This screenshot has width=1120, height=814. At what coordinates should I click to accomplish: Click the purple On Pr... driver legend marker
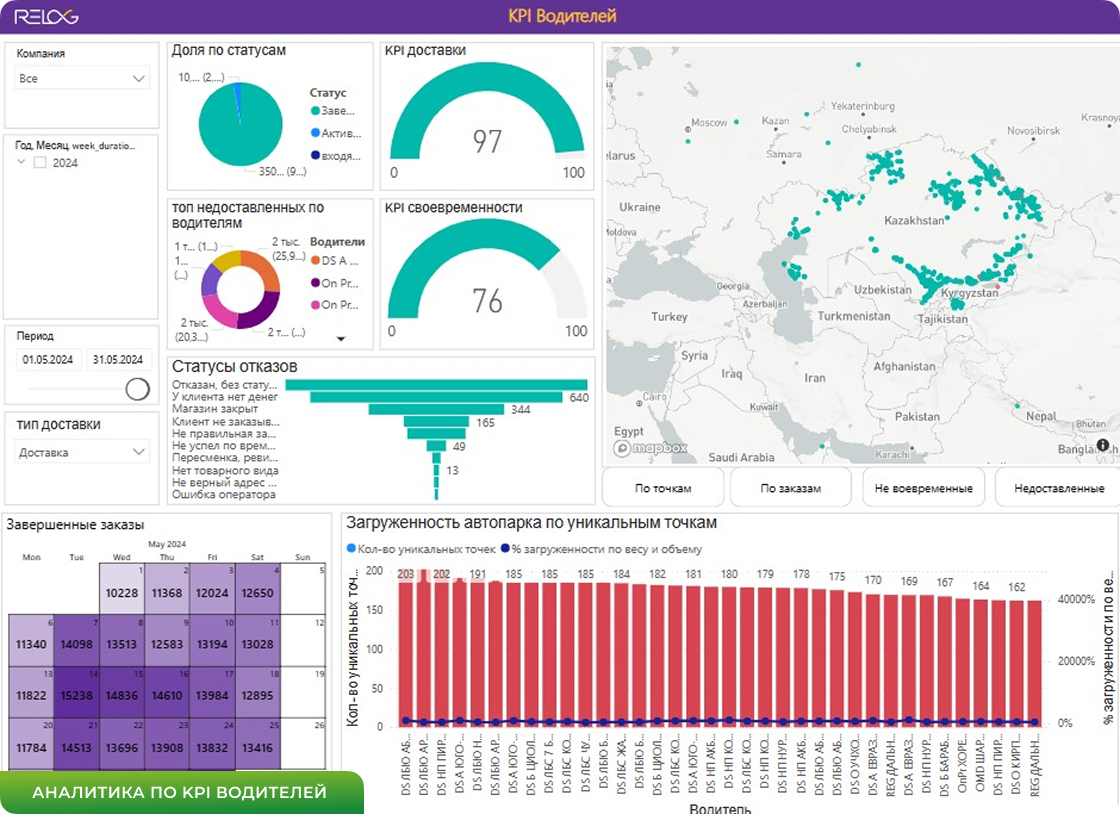point(315,283)
